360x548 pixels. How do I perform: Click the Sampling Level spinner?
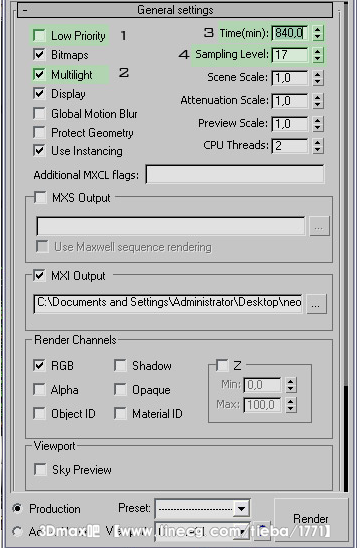tap(317, 55)
